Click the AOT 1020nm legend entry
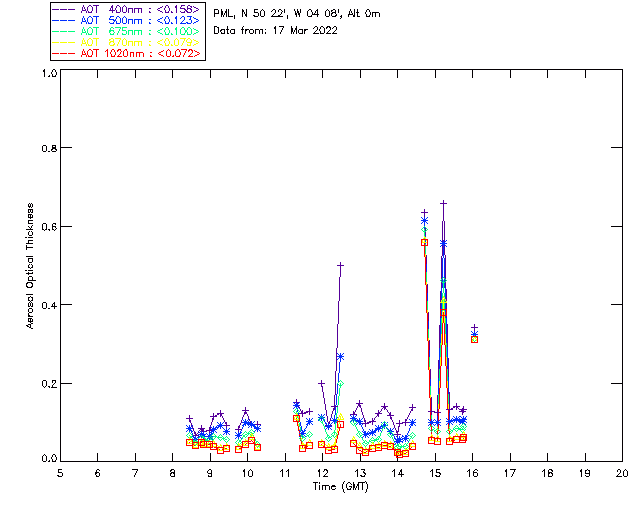The height and width of the screenshot is (512, 640). pyautogui.click(x=127, y=53)
